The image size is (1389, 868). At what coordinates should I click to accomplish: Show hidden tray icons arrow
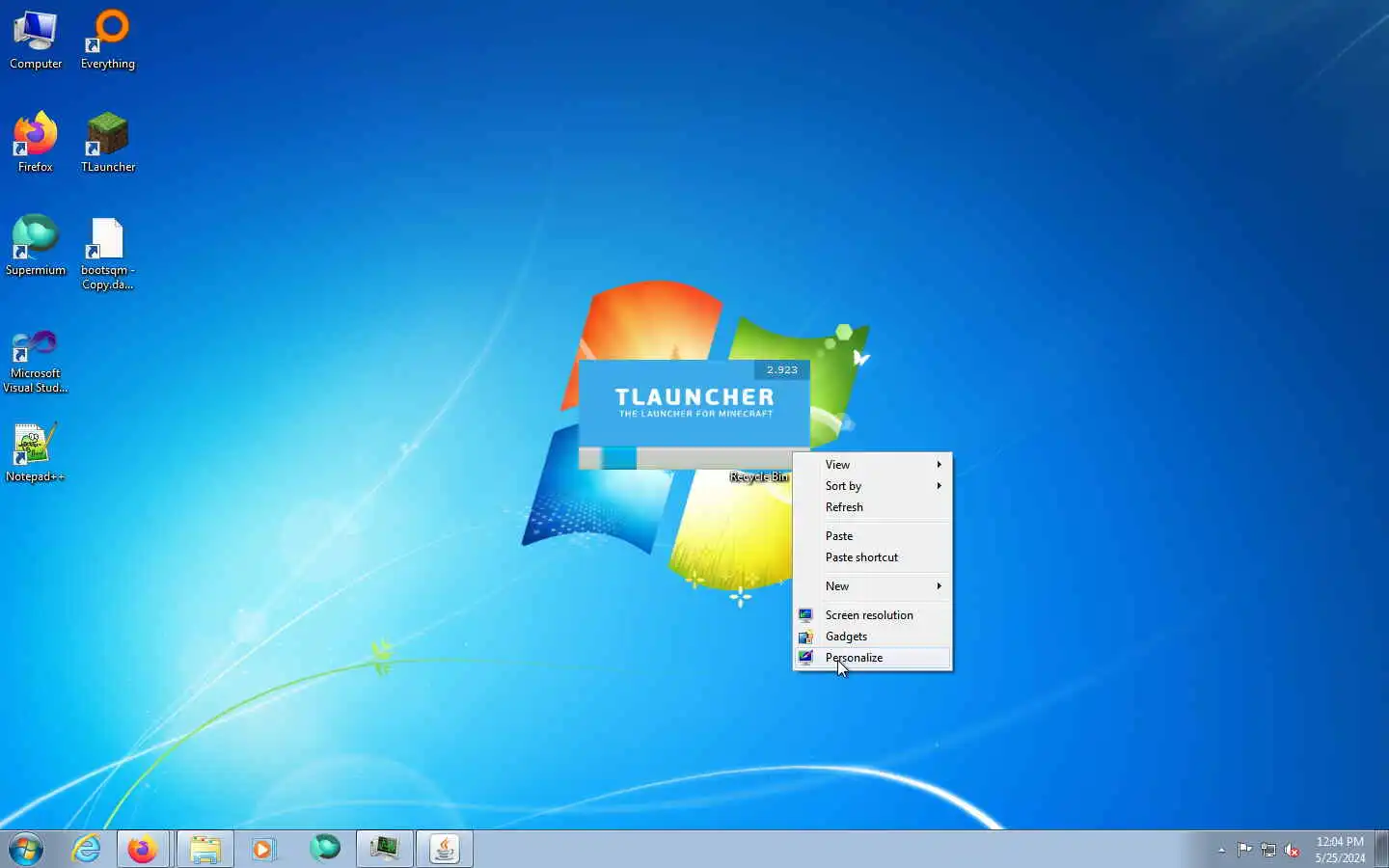pyautogui.click(x=1221, y=850)
